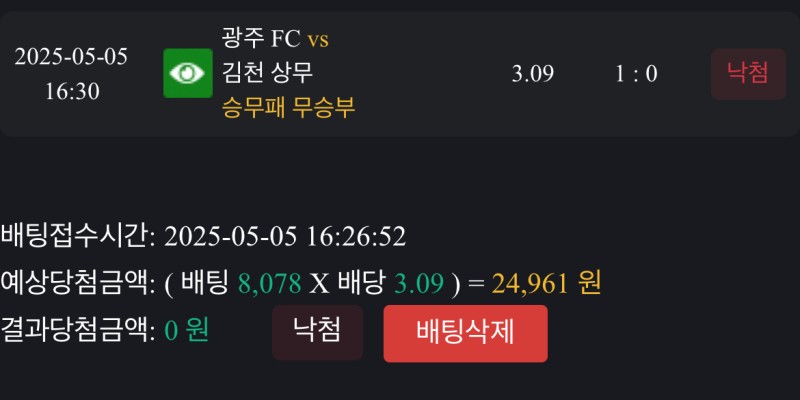800x400 pixels.
Task: Click the match date 2025-05-05
Action: (71, 56)
